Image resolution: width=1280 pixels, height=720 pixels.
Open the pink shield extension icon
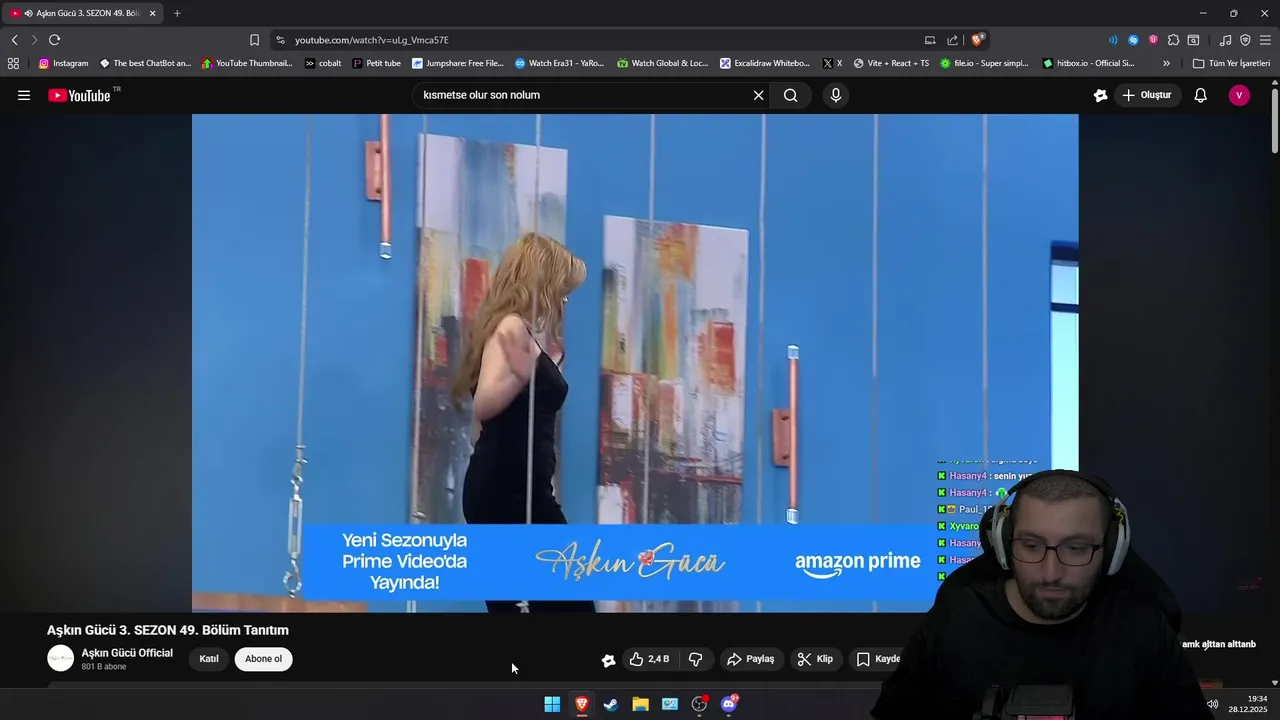pos(1153,40)
